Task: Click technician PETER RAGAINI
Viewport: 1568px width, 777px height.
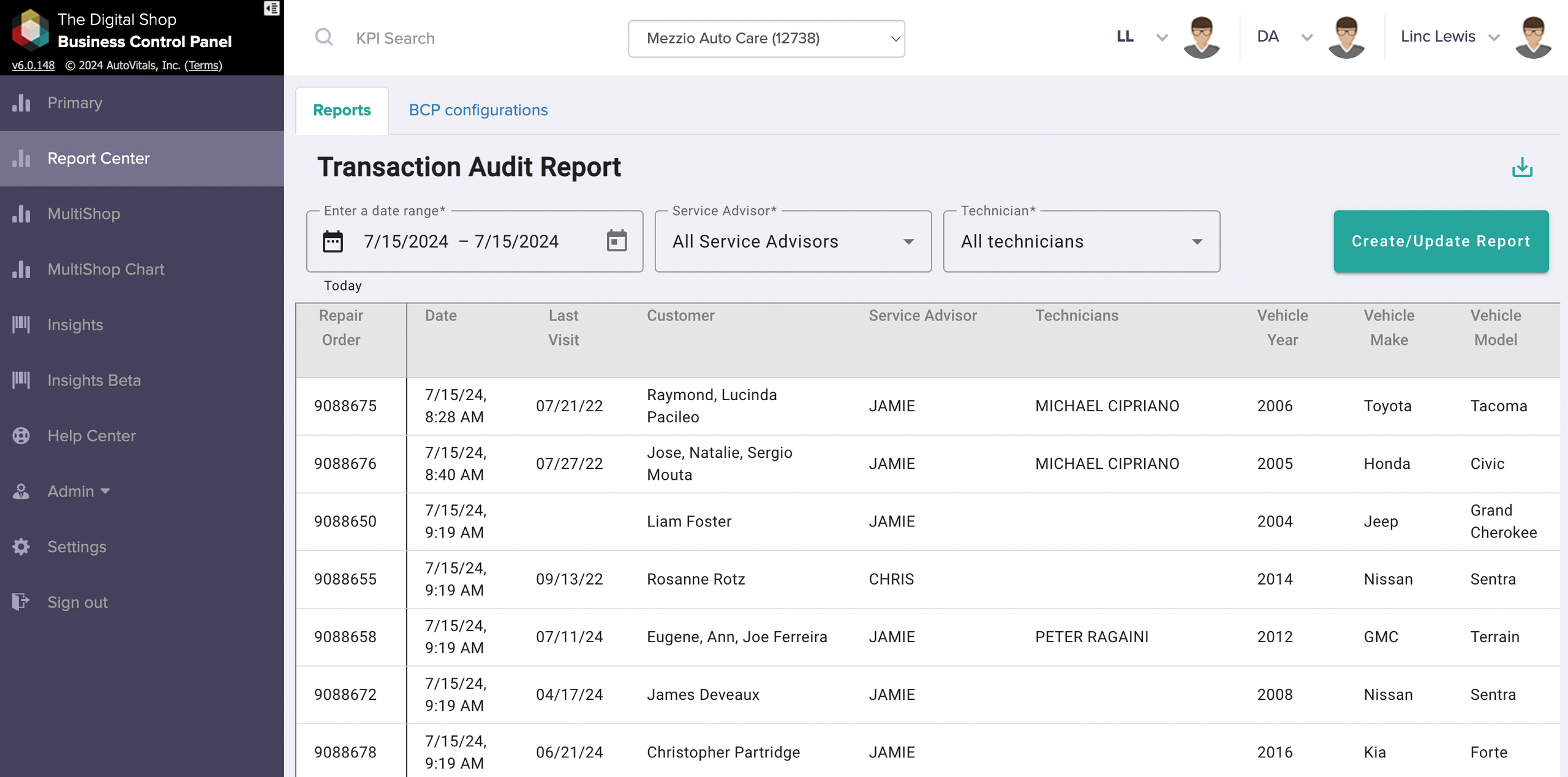Action: point(1092,637)
